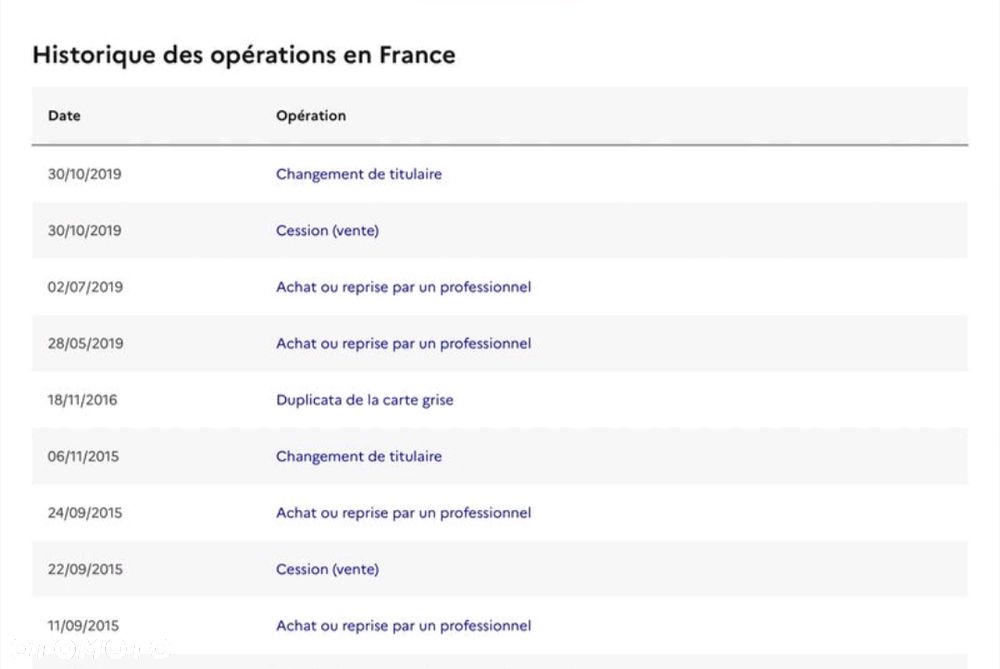Open 'Cession (vente)' dated 30/10/2019

point(327,231)
